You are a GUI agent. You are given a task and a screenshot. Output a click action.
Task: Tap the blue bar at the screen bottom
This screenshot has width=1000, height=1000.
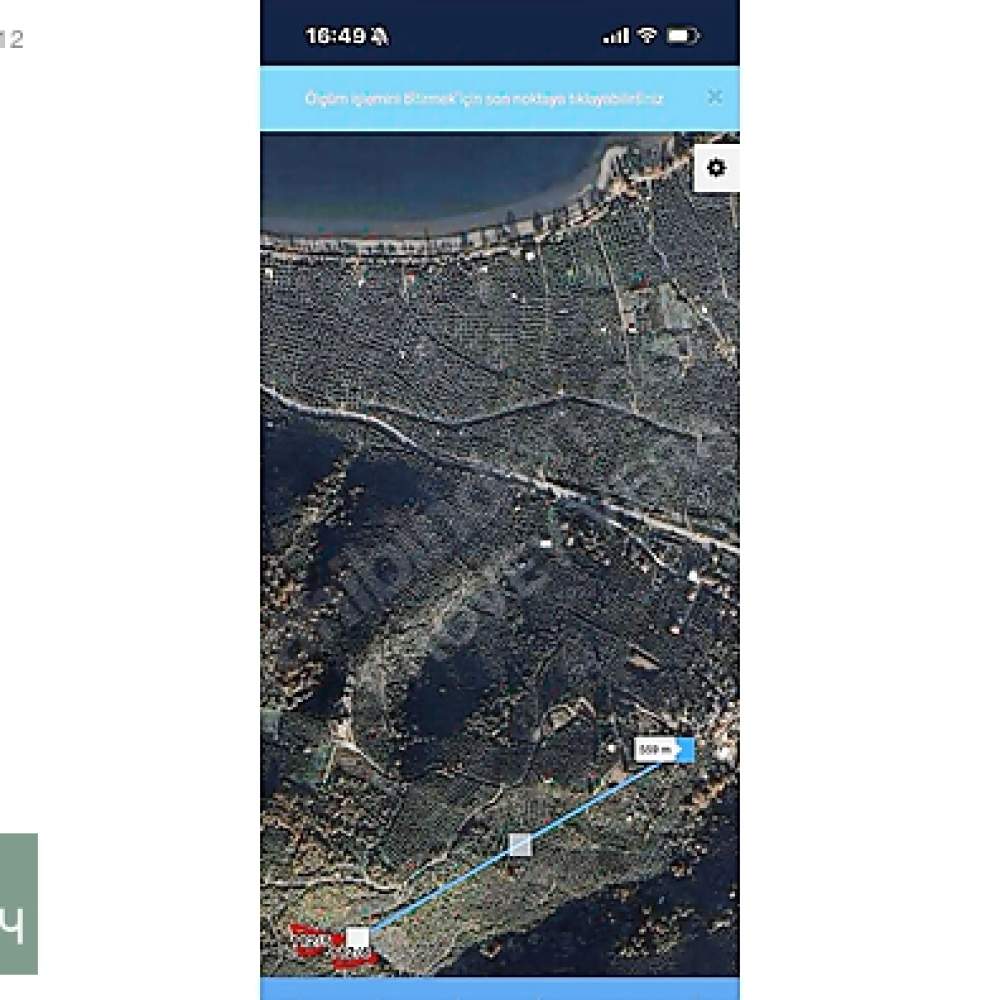tap(500, 989)
